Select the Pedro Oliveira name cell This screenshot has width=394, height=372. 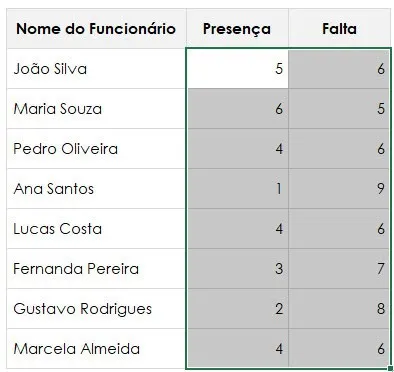96,149
